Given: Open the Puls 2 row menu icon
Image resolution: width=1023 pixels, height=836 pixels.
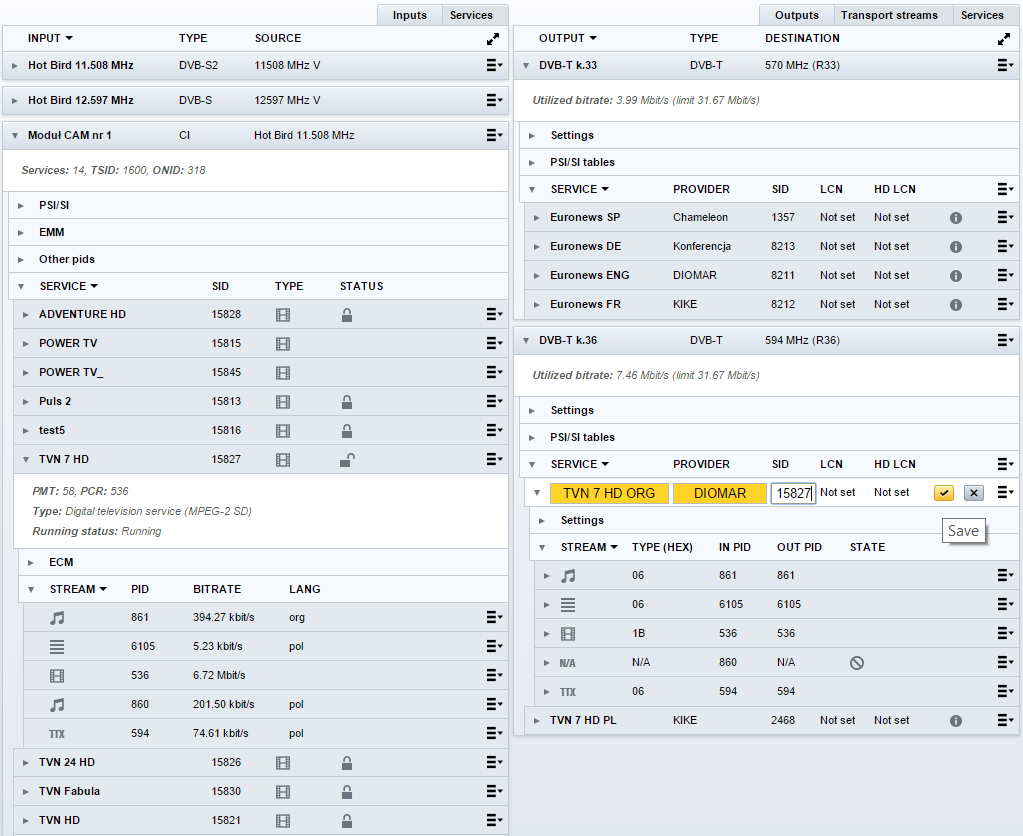Looking at the screenshot, I should pos(494,401).
